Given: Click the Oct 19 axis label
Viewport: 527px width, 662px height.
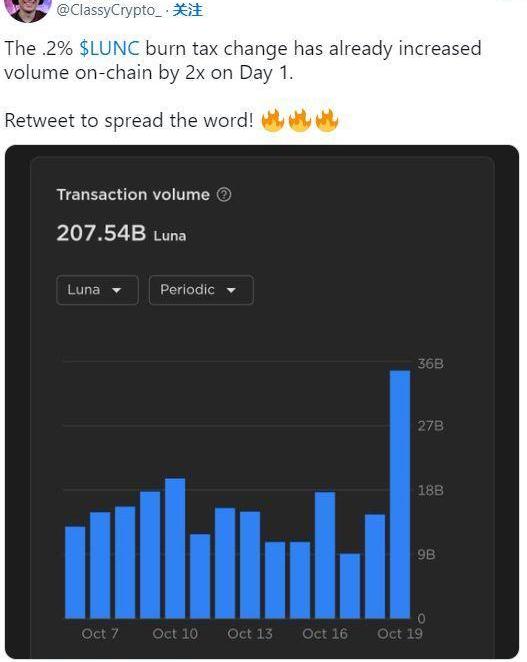Looking at the screenshot, I should 399,633.
